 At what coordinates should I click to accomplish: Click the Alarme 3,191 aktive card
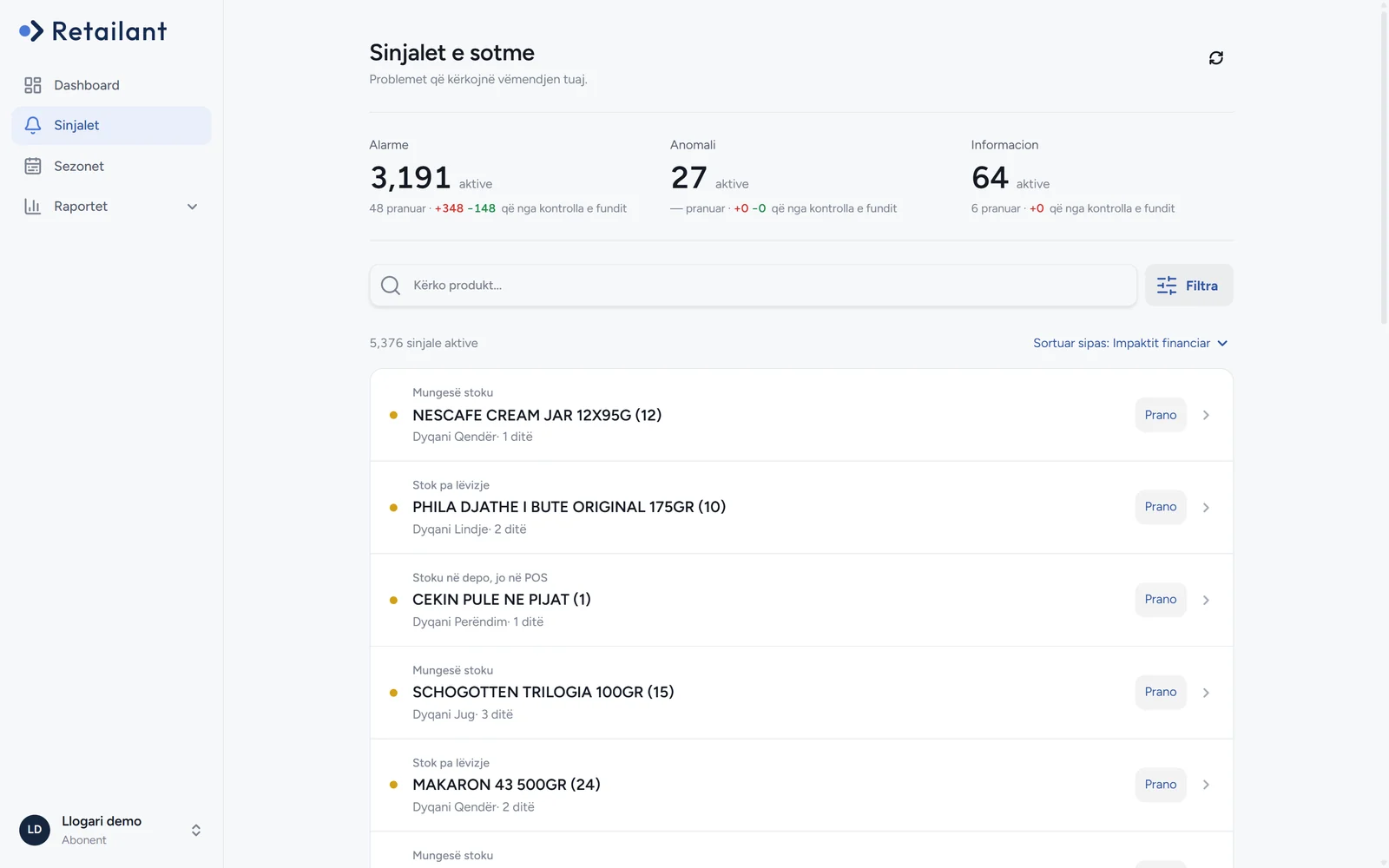(x=499, y=176)
